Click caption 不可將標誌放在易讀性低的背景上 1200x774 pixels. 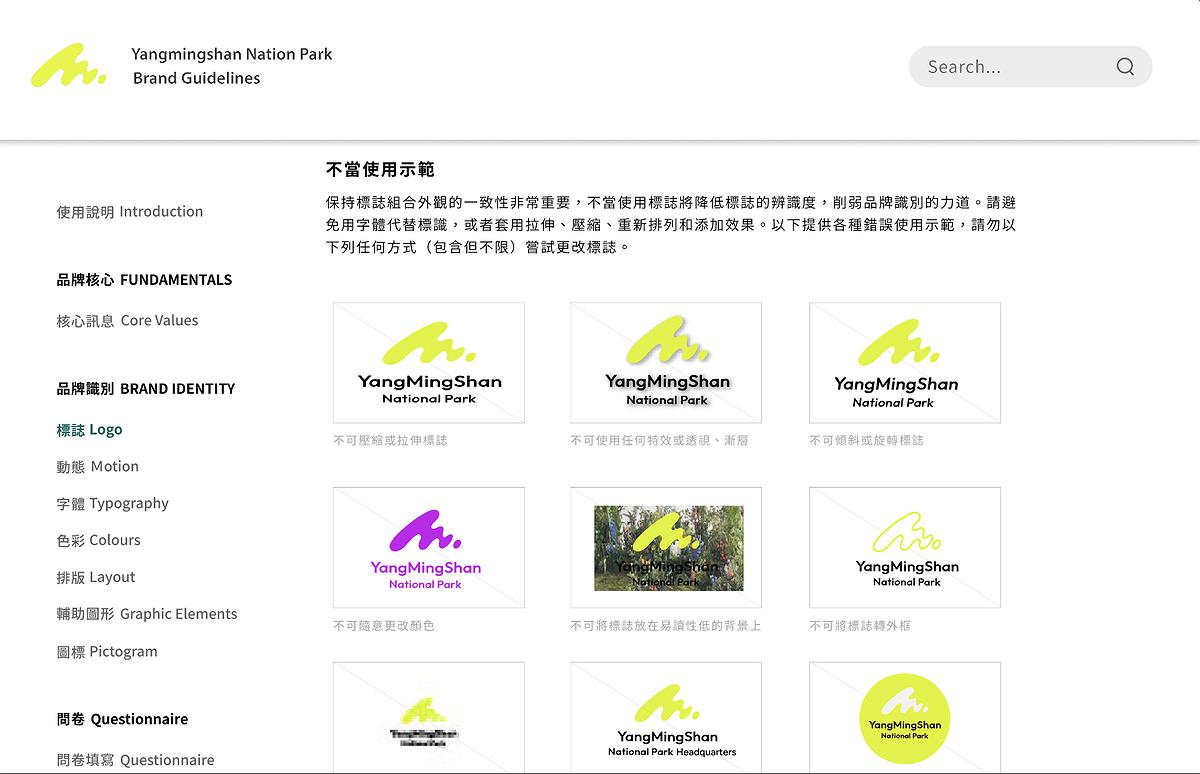pos(666,626)
